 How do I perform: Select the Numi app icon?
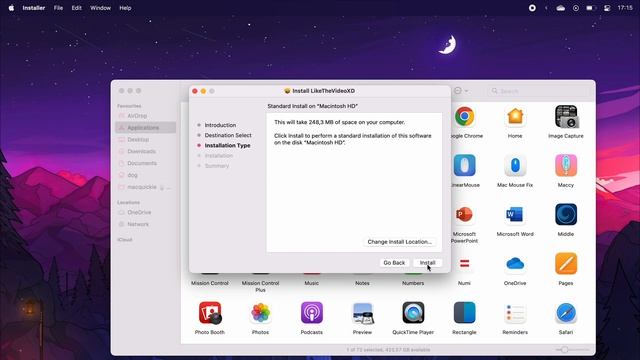(x=464, y=264)
